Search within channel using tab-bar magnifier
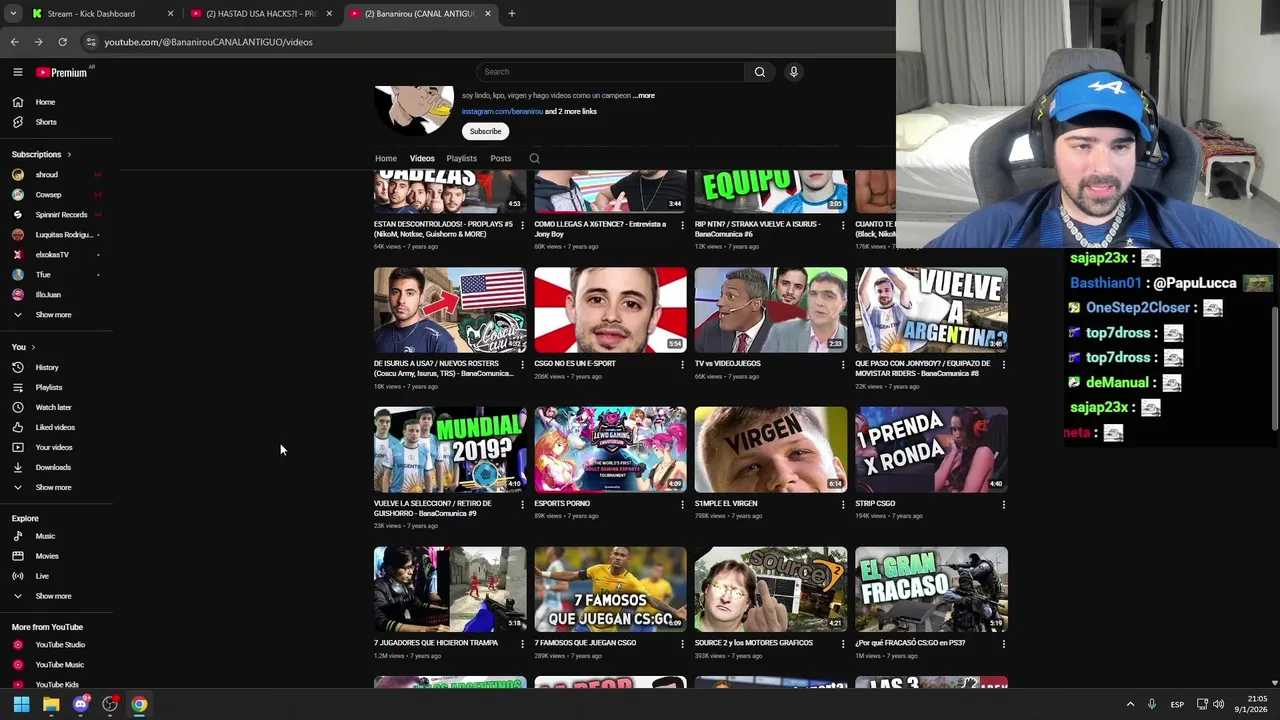Image resolution: width=1280 pixels, height=720 pixels. [534, 158]
